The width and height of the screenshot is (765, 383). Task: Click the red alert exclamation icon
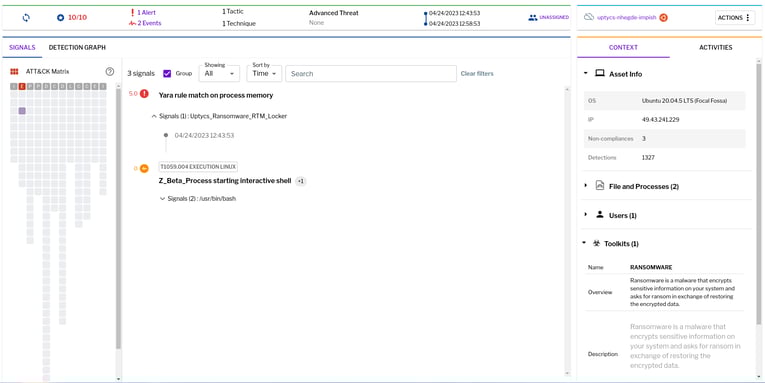[132, 13]
